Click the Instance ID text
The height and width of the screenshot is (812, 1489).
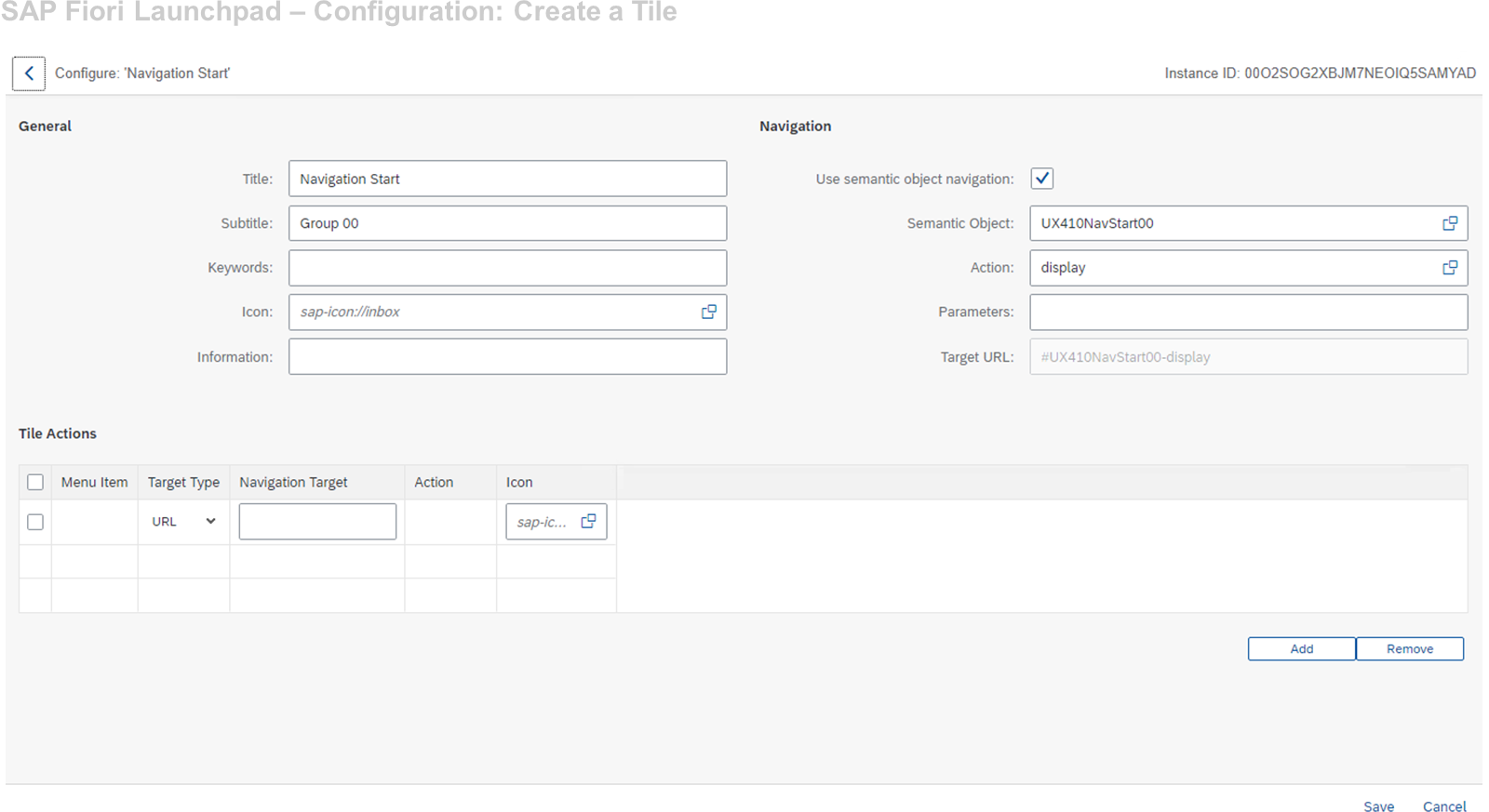(1320, 73)
